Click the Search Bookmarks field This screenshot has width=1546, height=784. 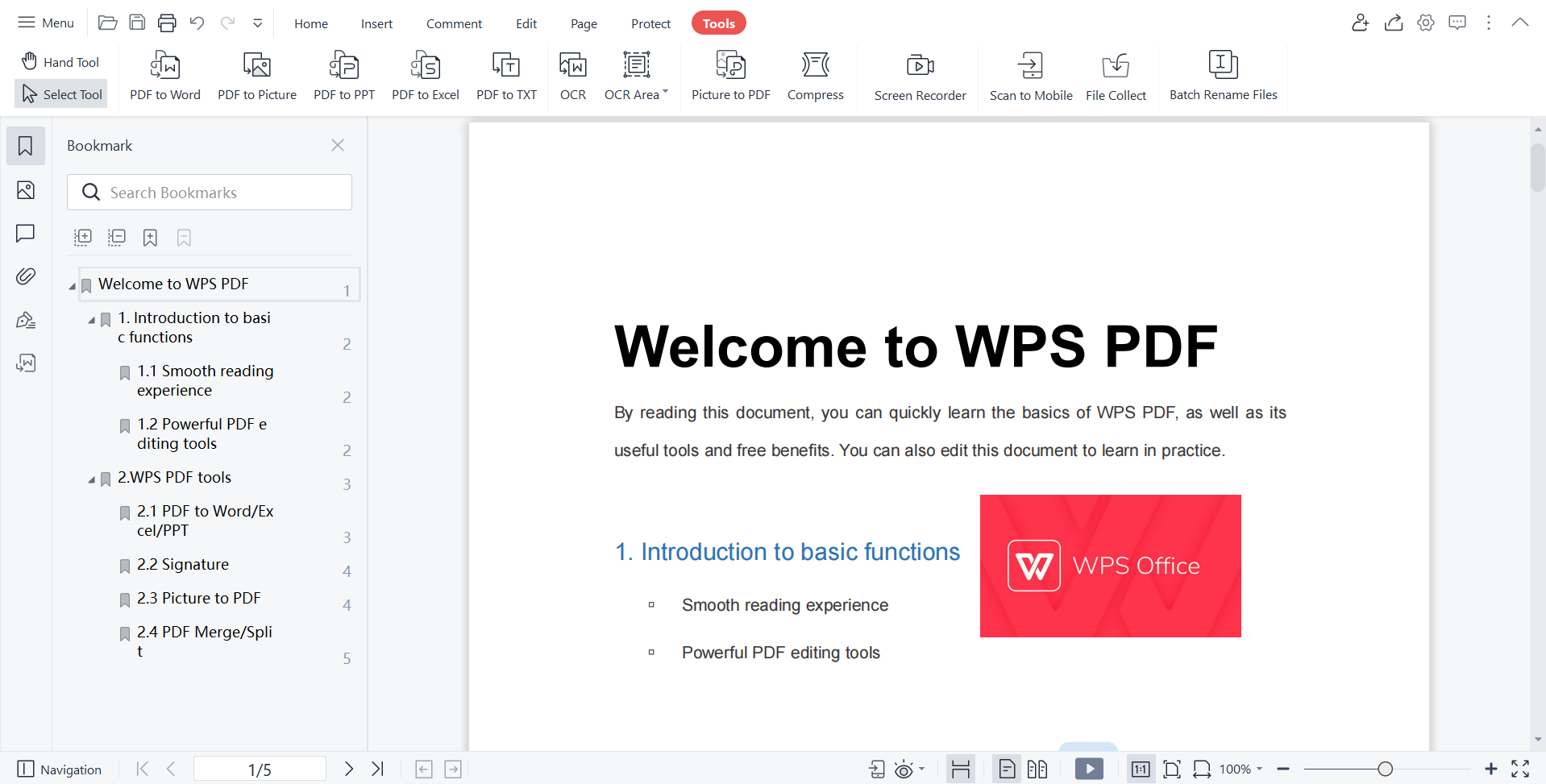[210, 193]
